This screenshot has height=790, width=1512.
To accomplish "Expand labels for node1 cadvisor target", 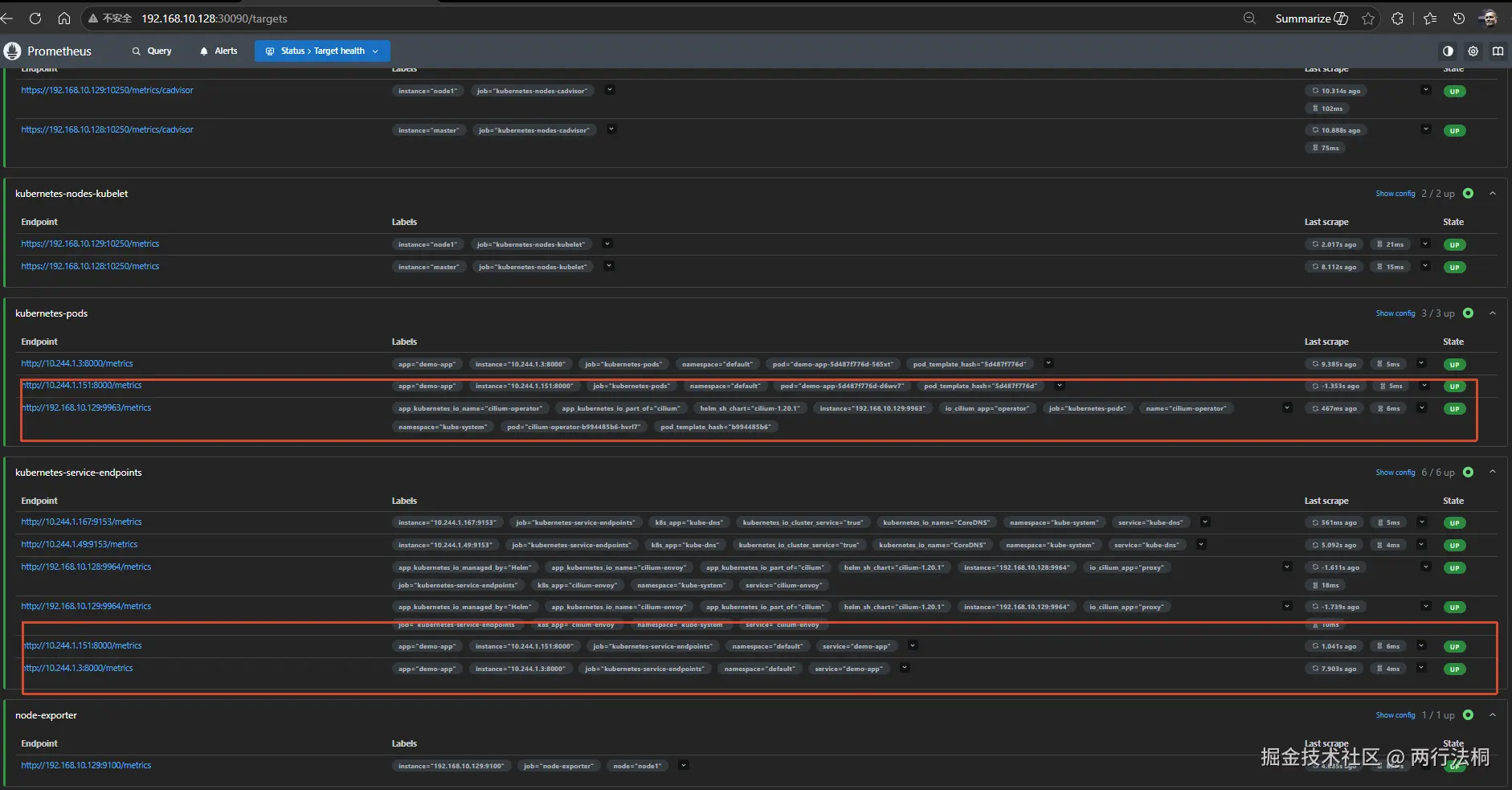I will (610, 90).
